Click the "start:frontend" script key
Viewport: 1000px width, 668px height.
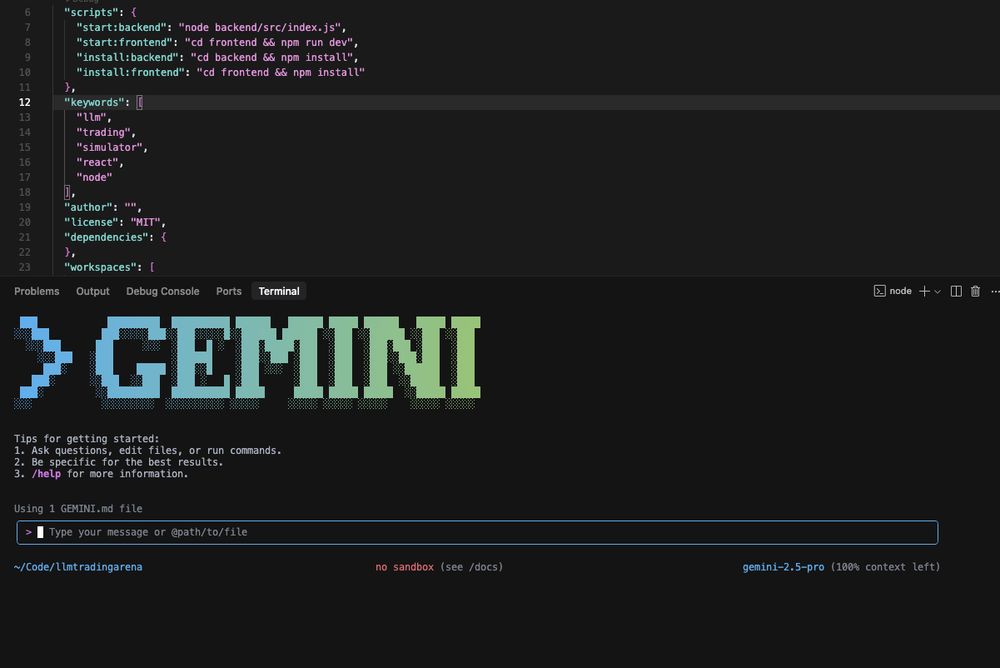click(x=124, y=42)
